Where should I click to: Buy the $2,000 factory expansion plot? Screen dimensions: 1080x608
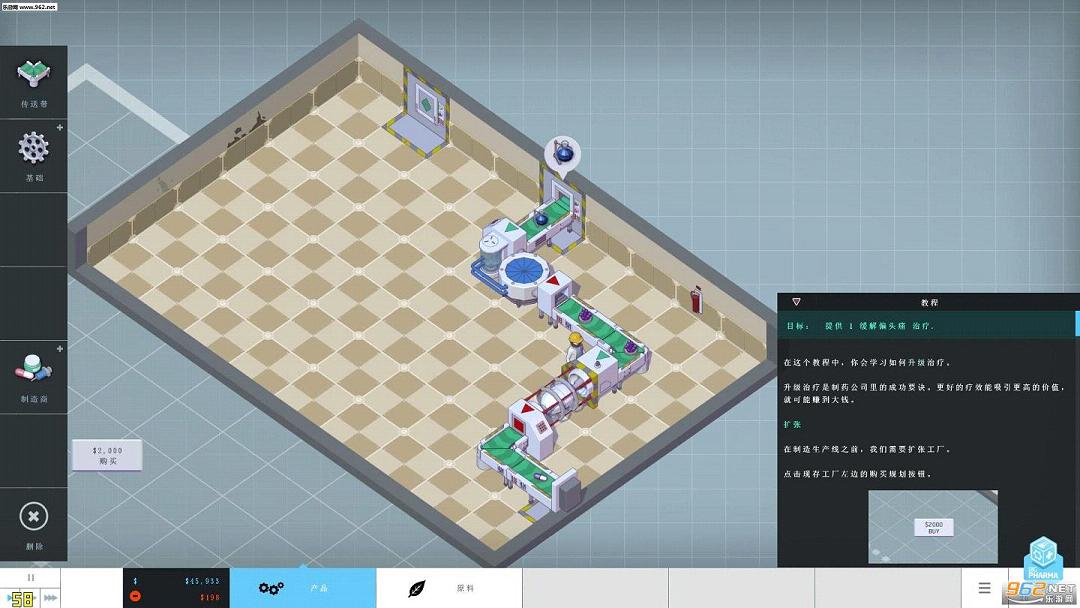(107, 455)
